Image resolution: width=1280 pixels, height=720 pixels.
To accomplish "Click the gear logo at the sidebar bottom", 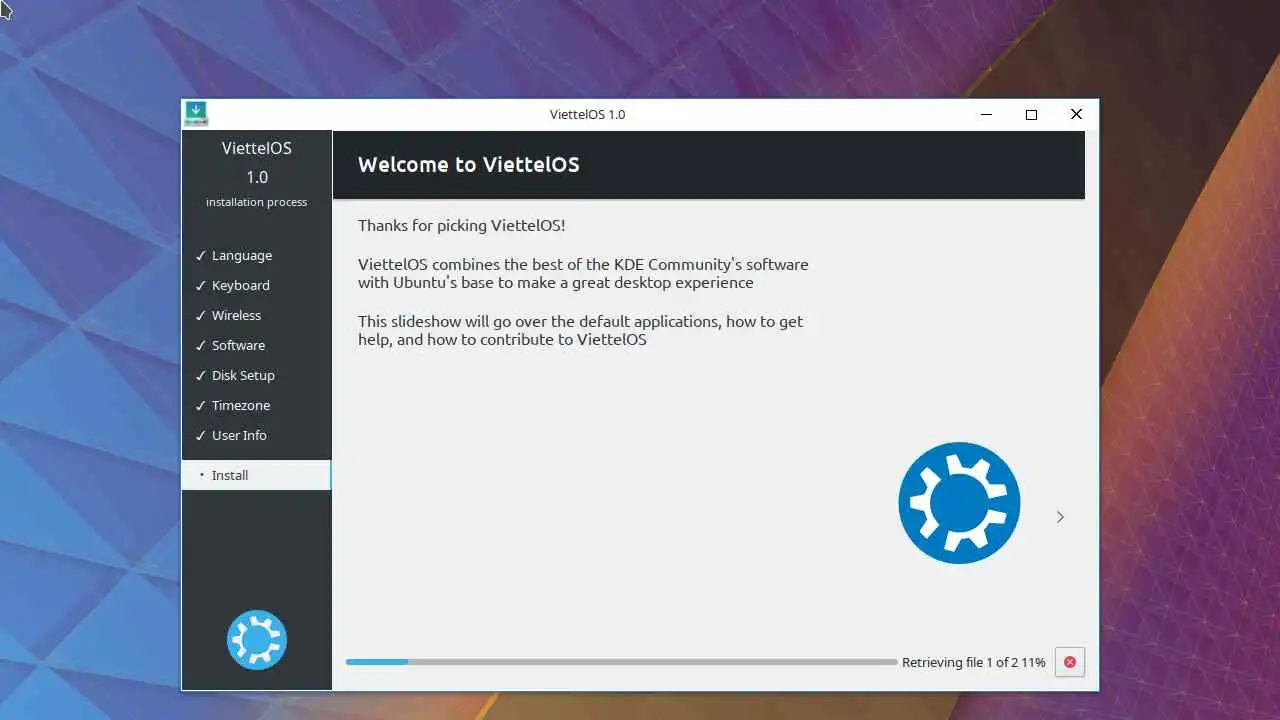I will (257, 640).
